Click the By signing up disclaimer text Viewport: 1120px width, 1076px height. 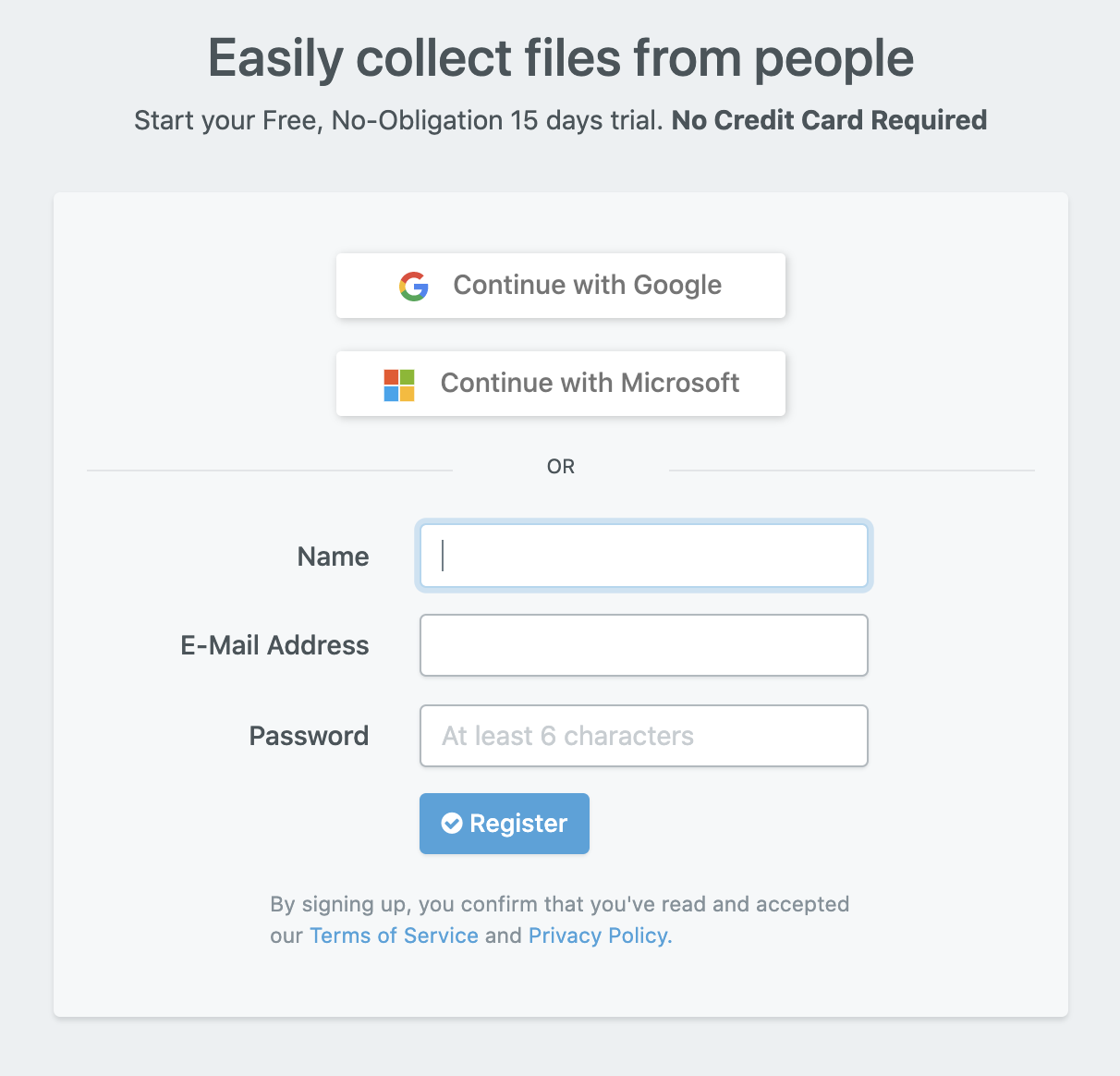(560, 920)
